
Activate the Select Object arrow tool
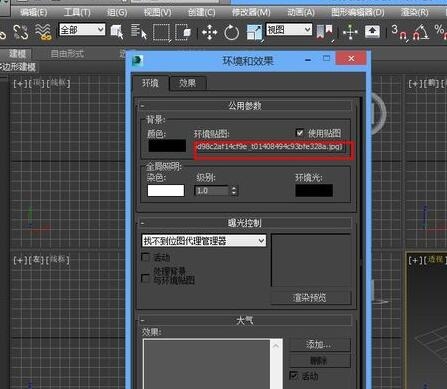(117, 32)
